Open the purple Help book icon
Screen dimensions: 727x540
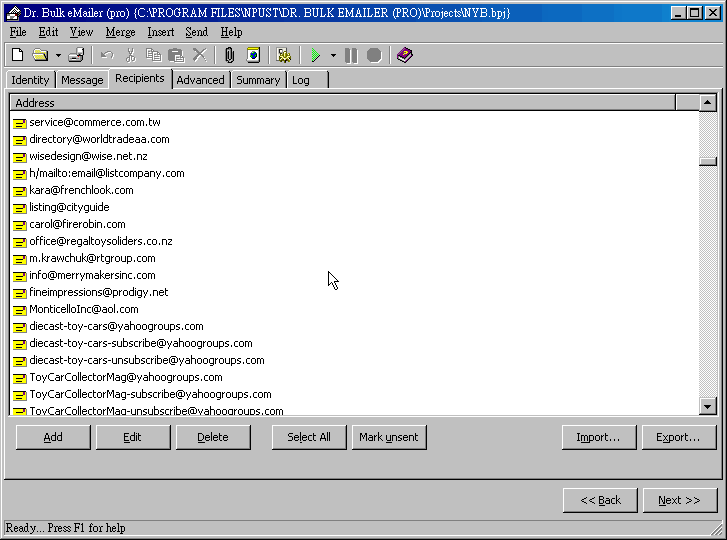(x=405, y=55)
